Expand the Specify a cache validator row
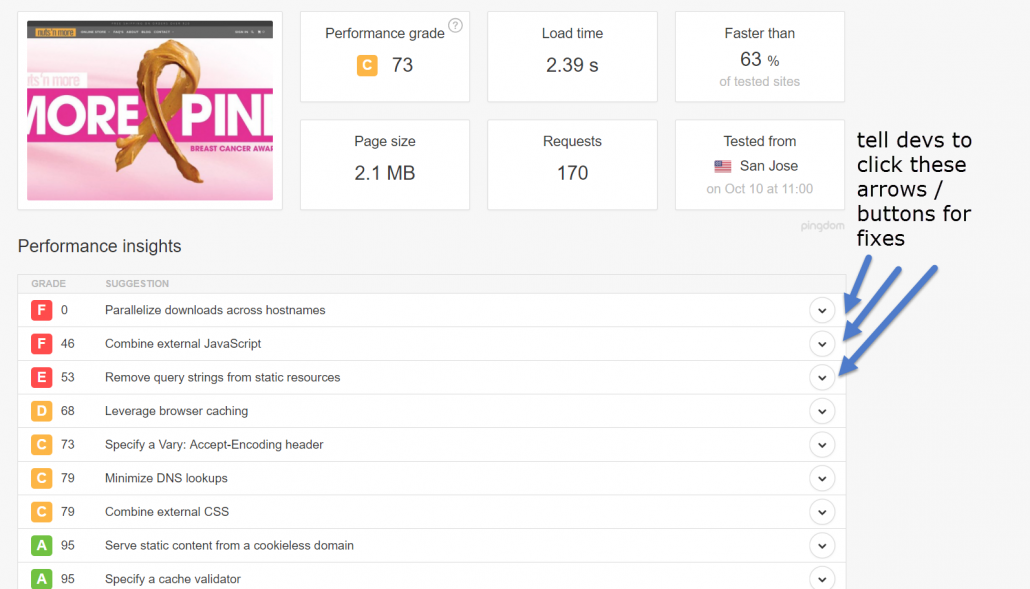Image resolution: width=1030 pixels, height=589 pixels. [822, 578]
